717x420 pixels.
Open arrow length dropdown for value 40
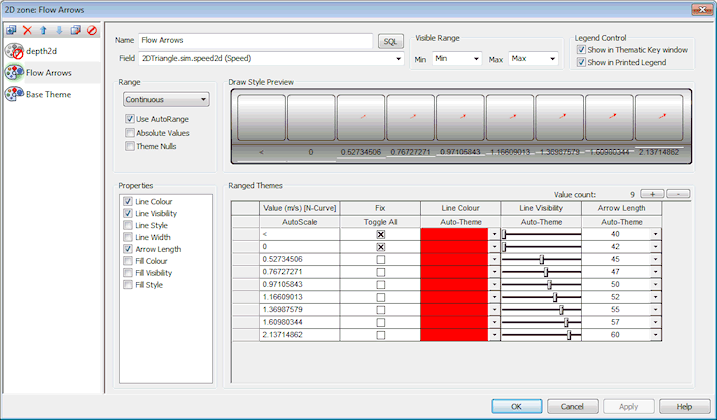point(656,234)
